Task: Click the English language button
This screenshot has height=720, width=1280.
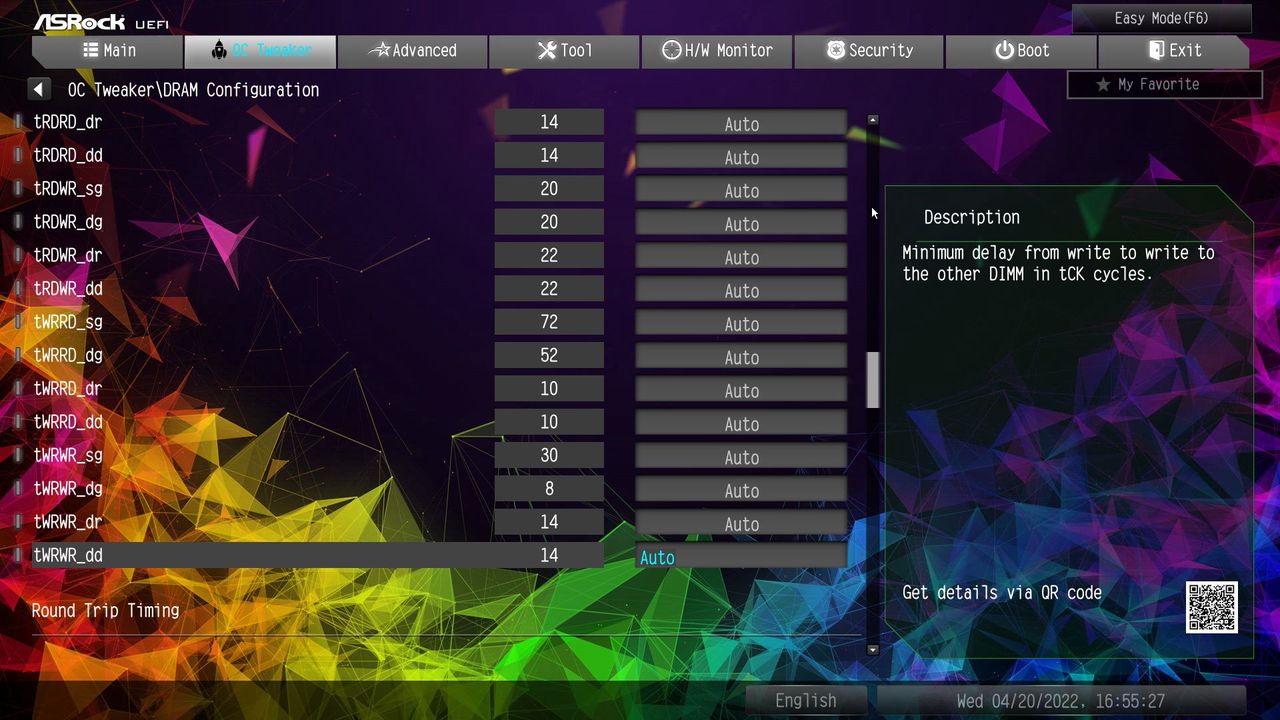Action: coord(806,700)
